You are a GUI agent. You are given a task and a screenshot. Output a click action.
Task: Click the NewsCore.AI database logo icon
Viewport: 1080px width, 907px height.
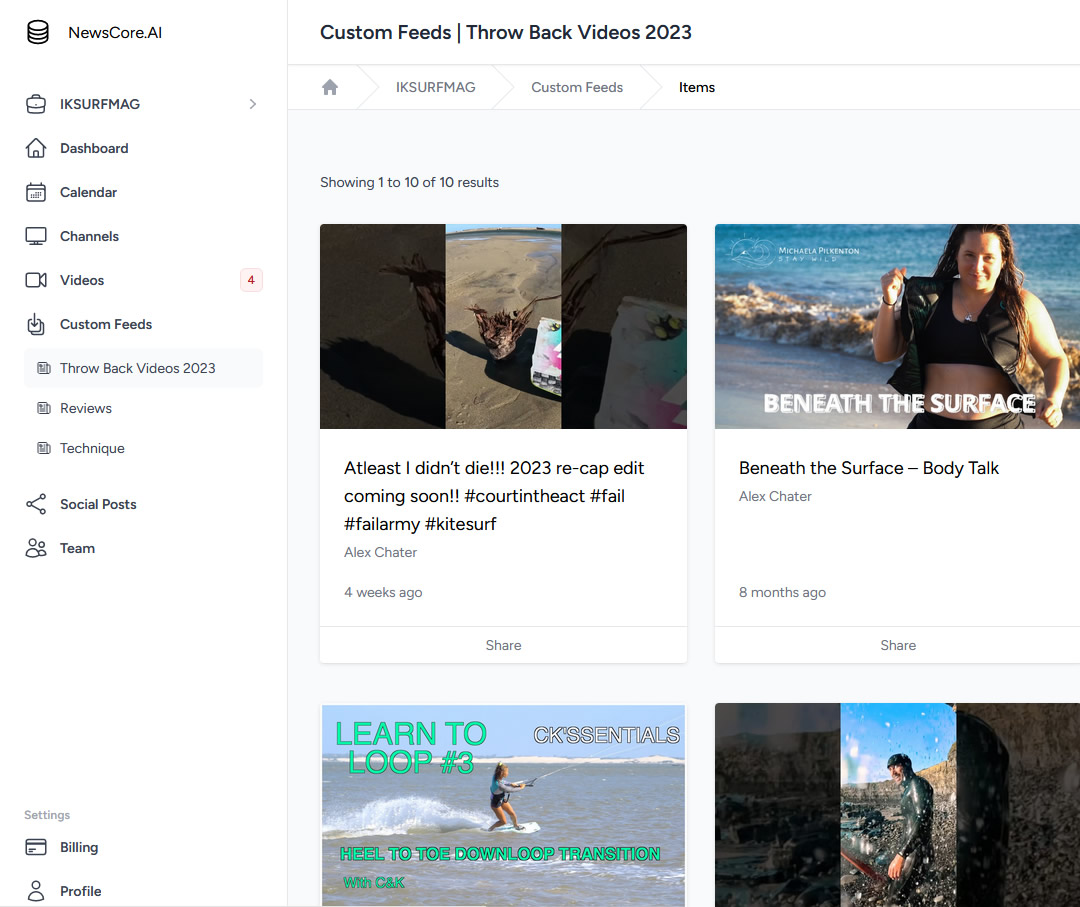(38, 33)
